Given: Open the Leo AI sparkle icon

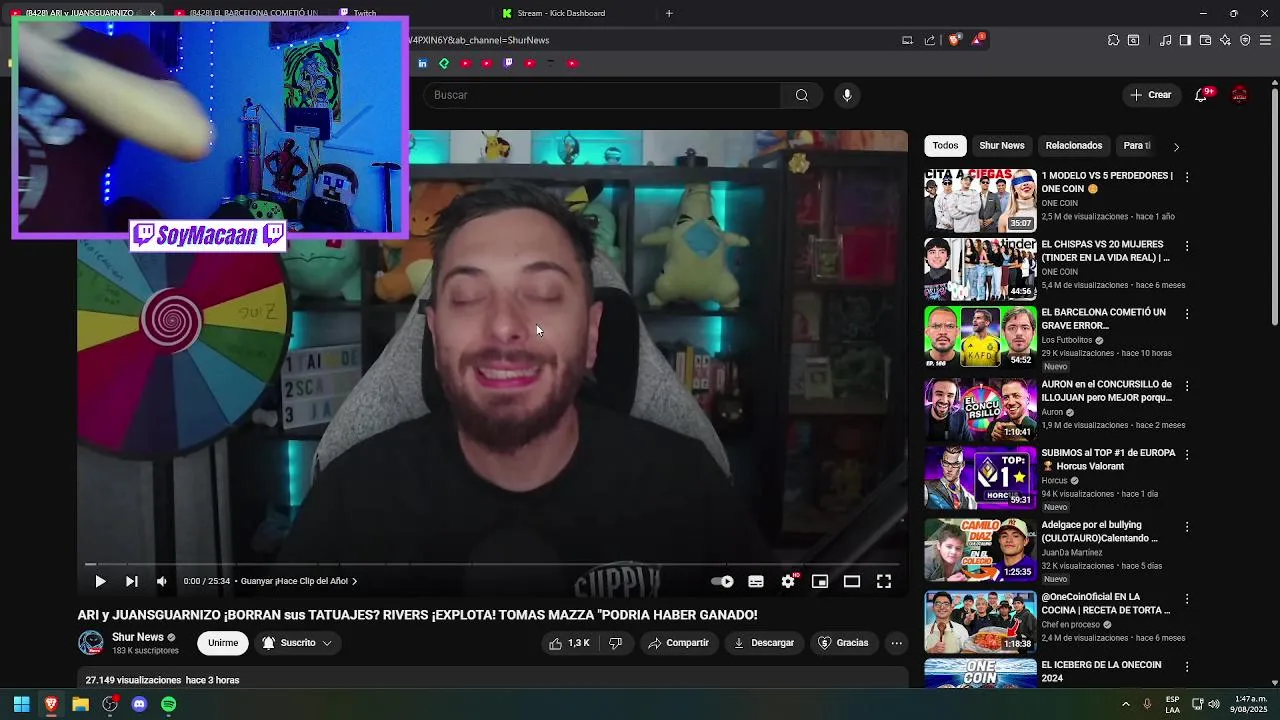Looking at the screenshot, I should point(1225,40).
